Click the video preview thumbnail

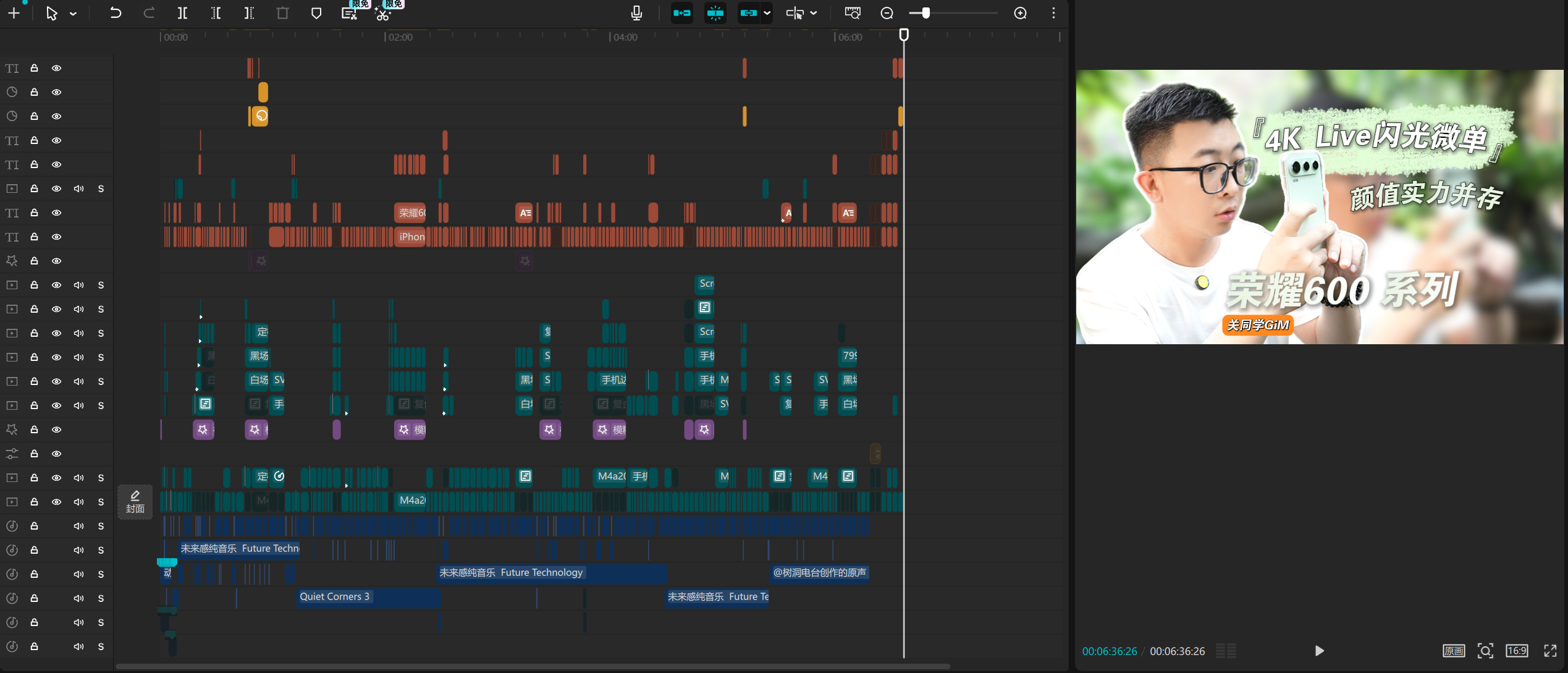1320,207
